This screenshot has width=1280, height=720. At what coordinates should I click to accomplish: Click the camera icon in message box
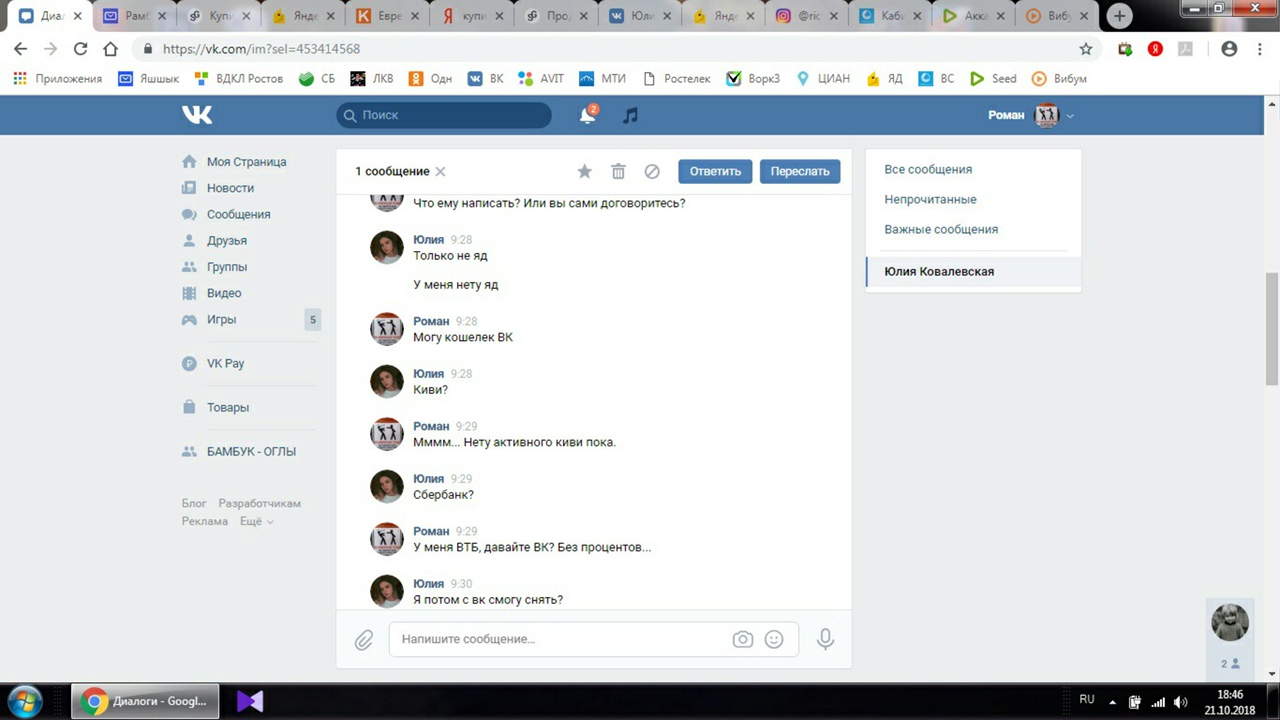742,639
